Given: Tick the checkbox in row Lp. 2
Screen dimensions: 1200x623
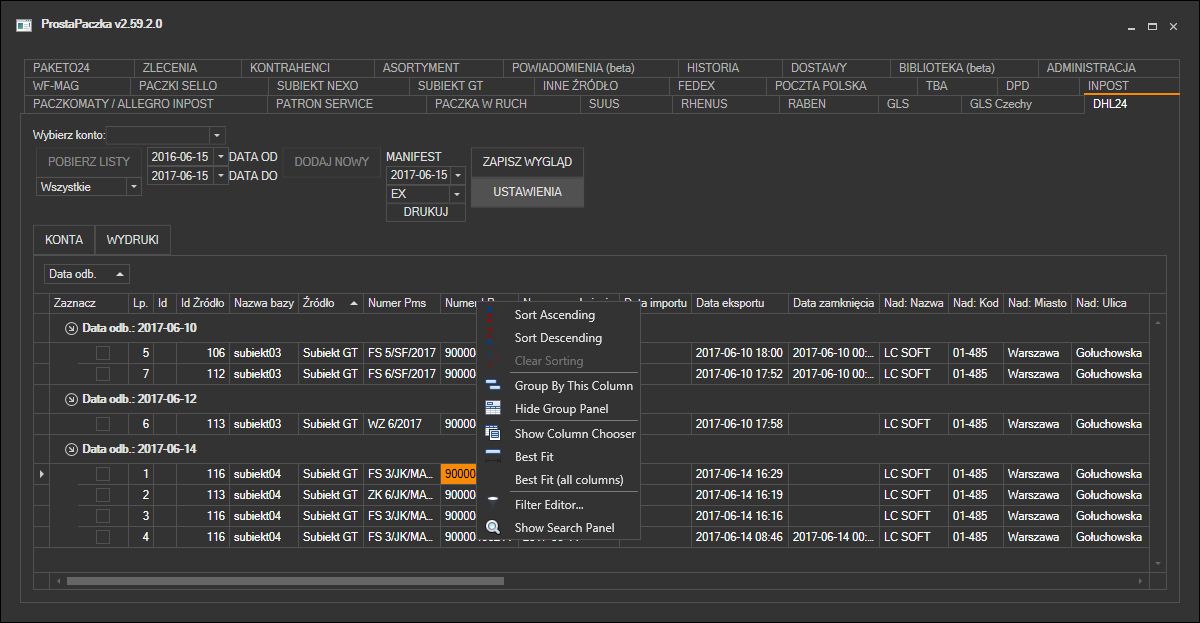Looking at the screenshot, I should pos(103,495).
